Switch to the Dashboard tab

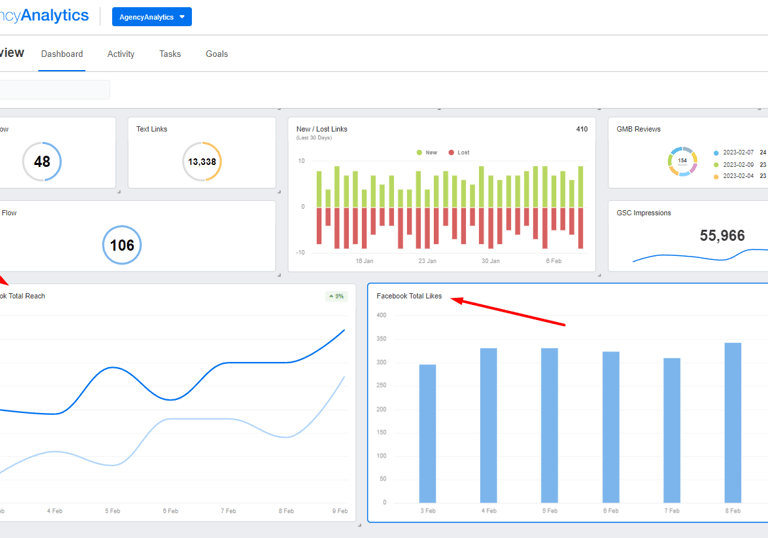[62, 54]
